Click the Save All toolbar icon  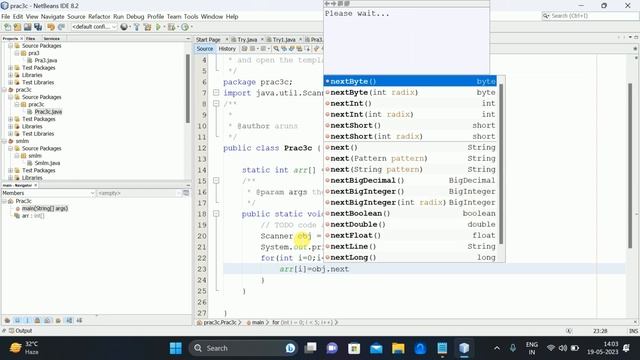coord(38,27)
